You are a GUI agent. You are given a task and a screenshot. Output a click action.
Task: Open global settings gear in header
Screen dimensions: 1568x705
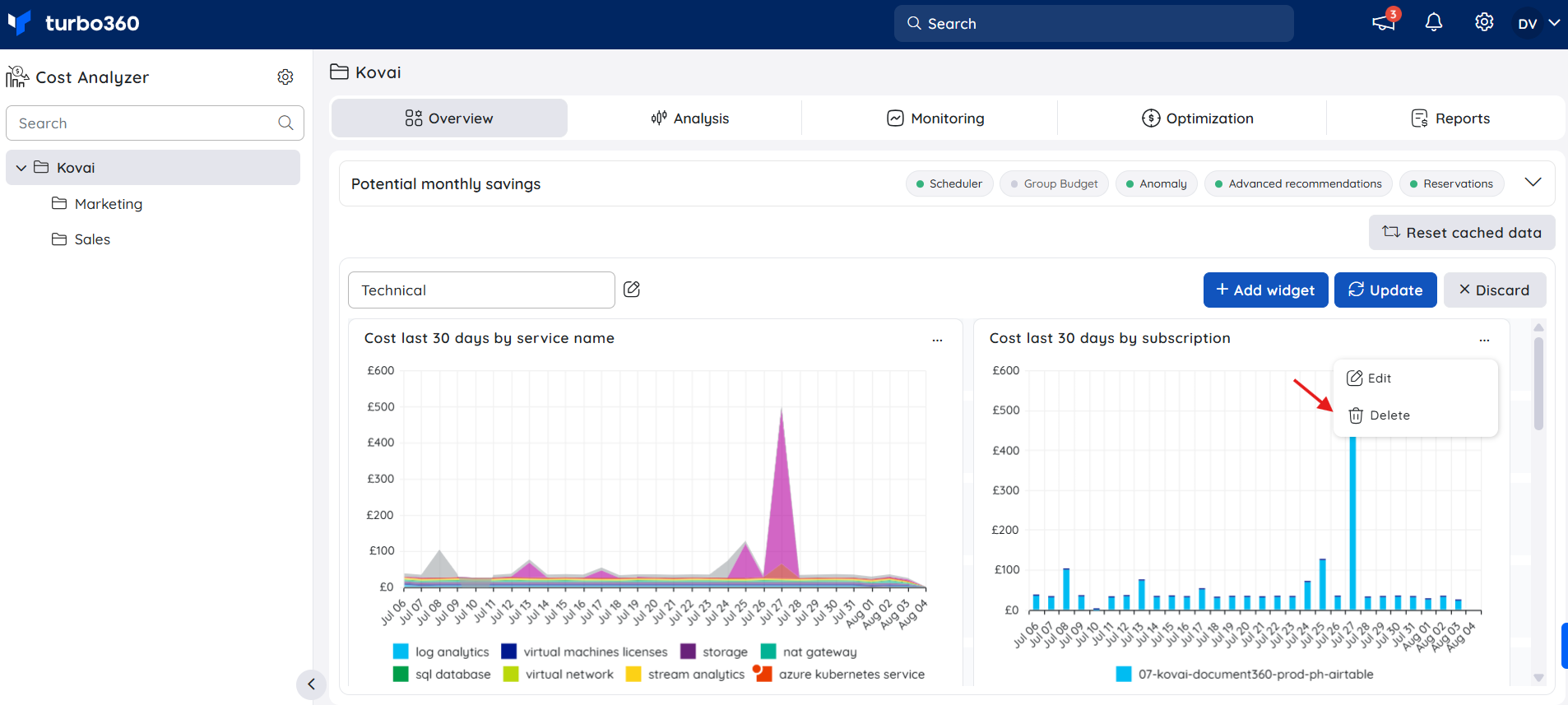tap(1484, 22)
